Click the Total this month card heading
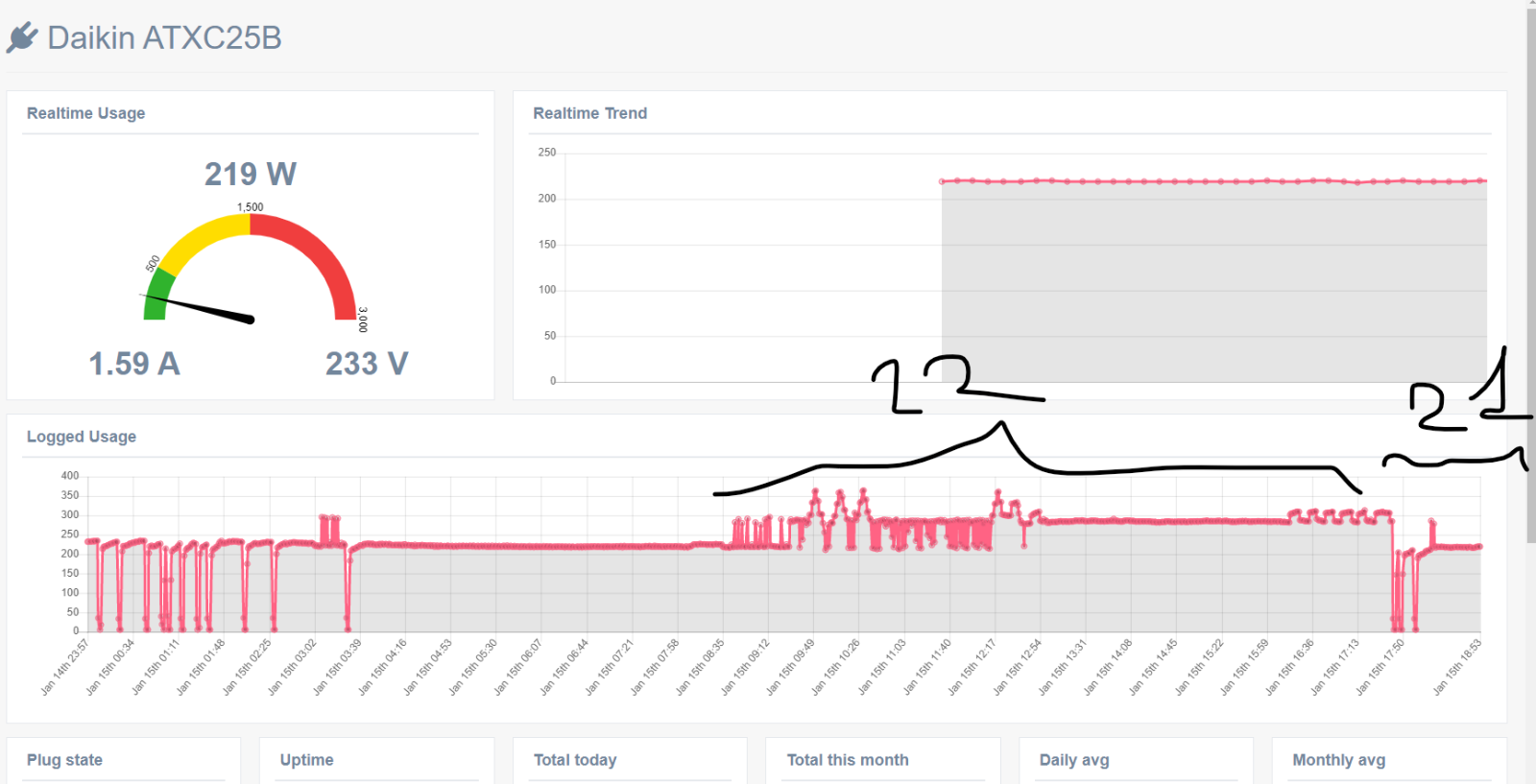Screen dimensions: 1536x784 click(848, 760)
